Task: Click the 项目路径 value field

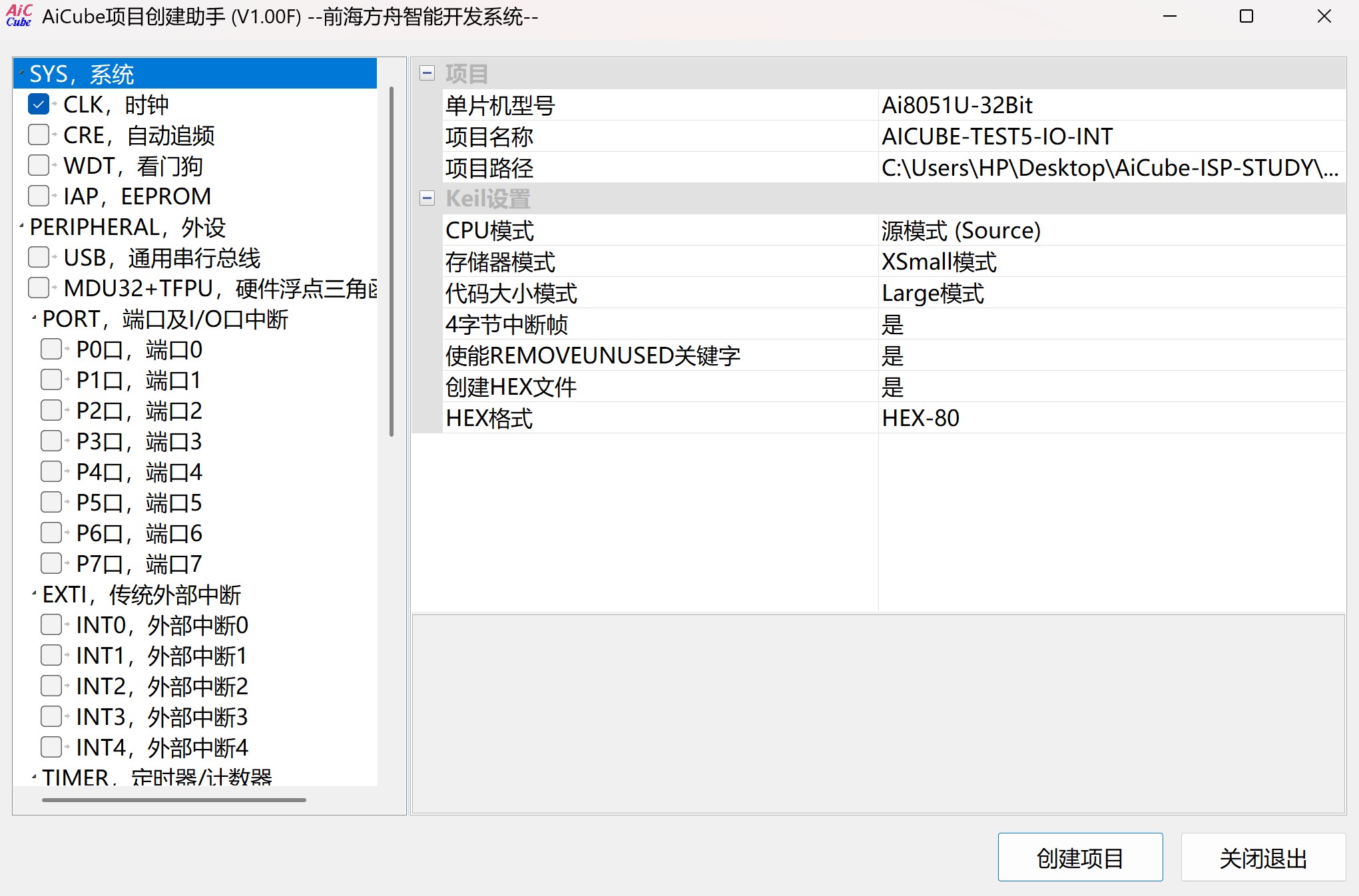Action: (x=1112, y=168)
